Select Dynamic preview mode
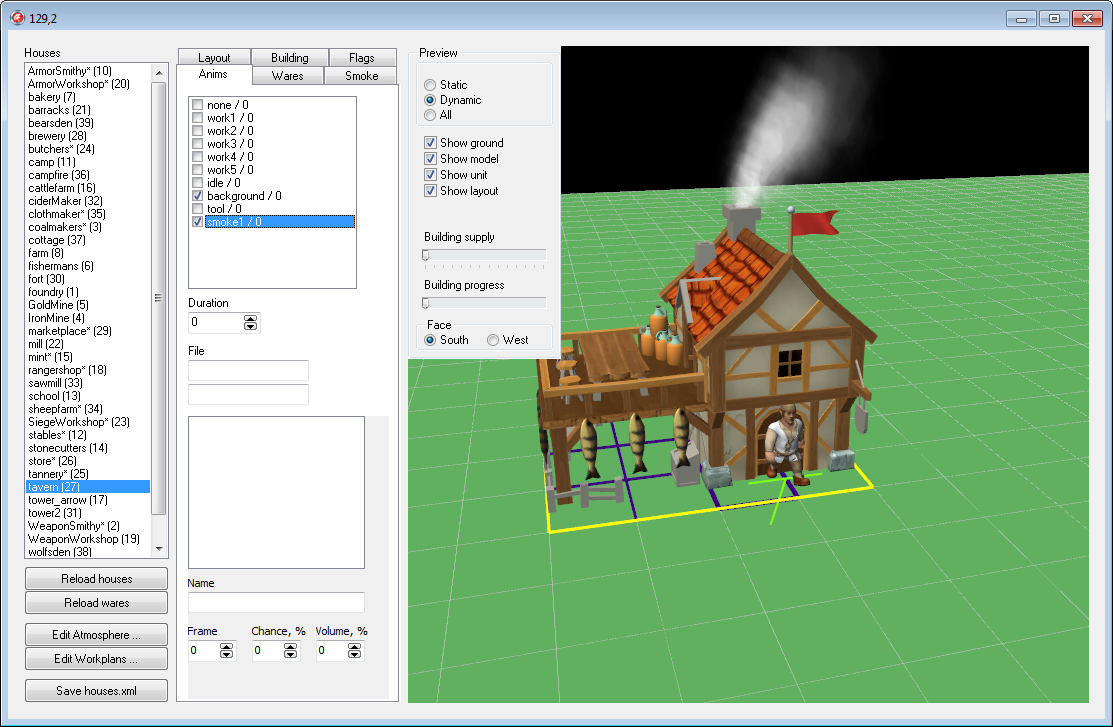Screen dimensions: 1113x727 tap(430, 100)
